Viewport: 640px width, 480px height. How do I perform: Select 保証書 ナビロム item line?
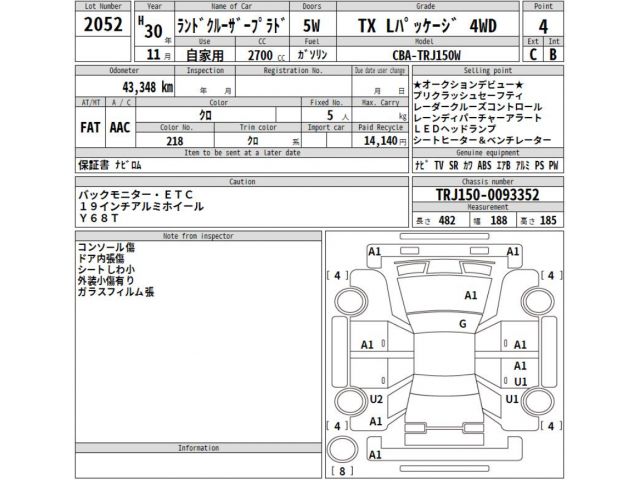[110, 165]
